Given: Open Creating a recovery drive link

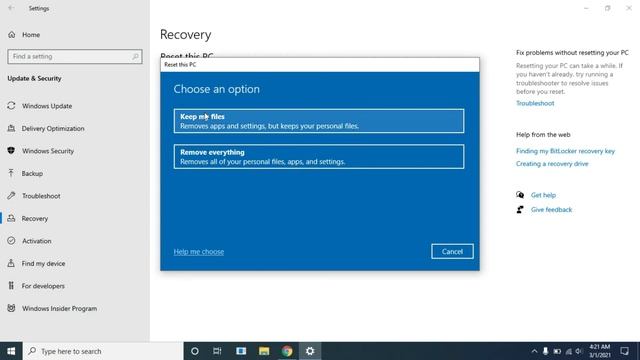Looking at the screenshot, I should [x=552, y=164].
